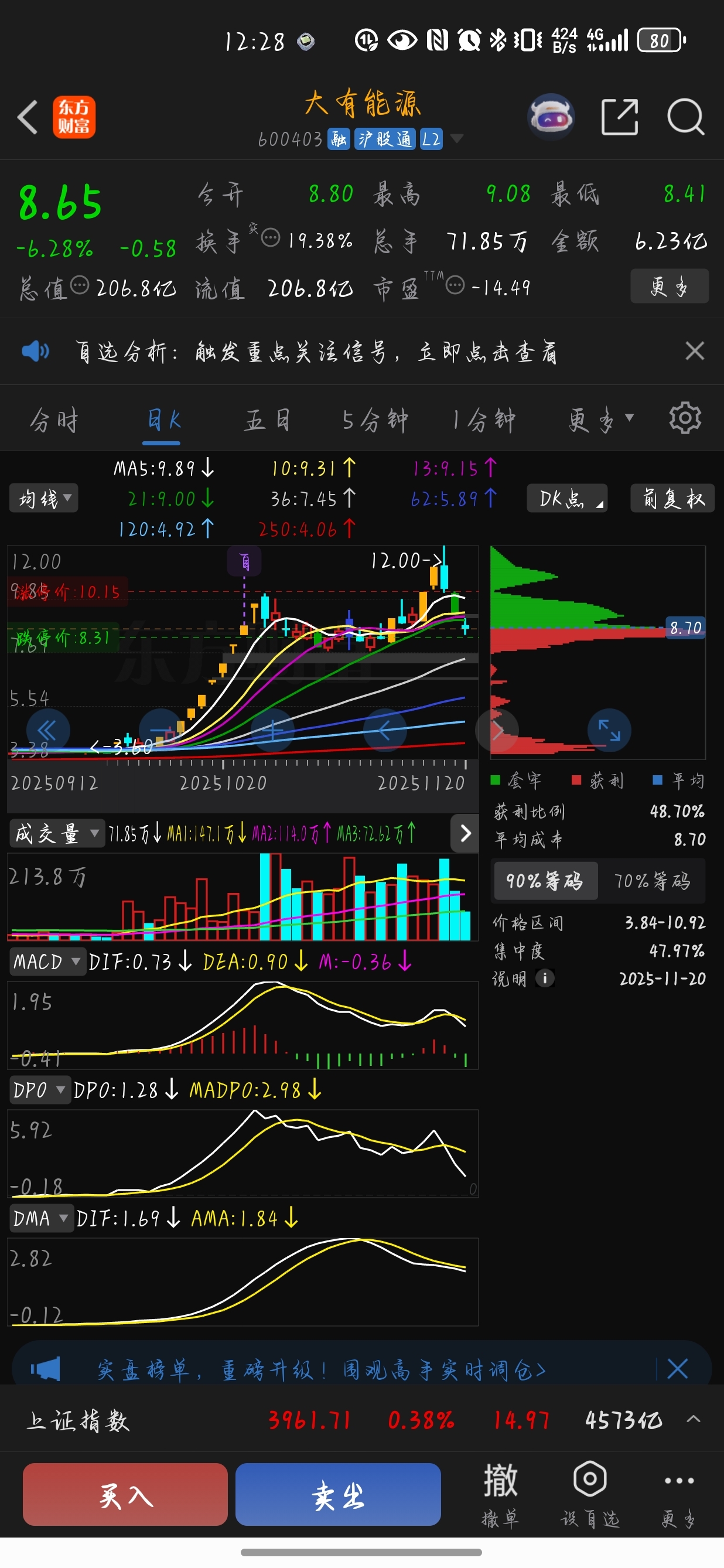Tap the 设自选 watchlist icon
Viewport: 724px width, 1568px height.
589,1494
